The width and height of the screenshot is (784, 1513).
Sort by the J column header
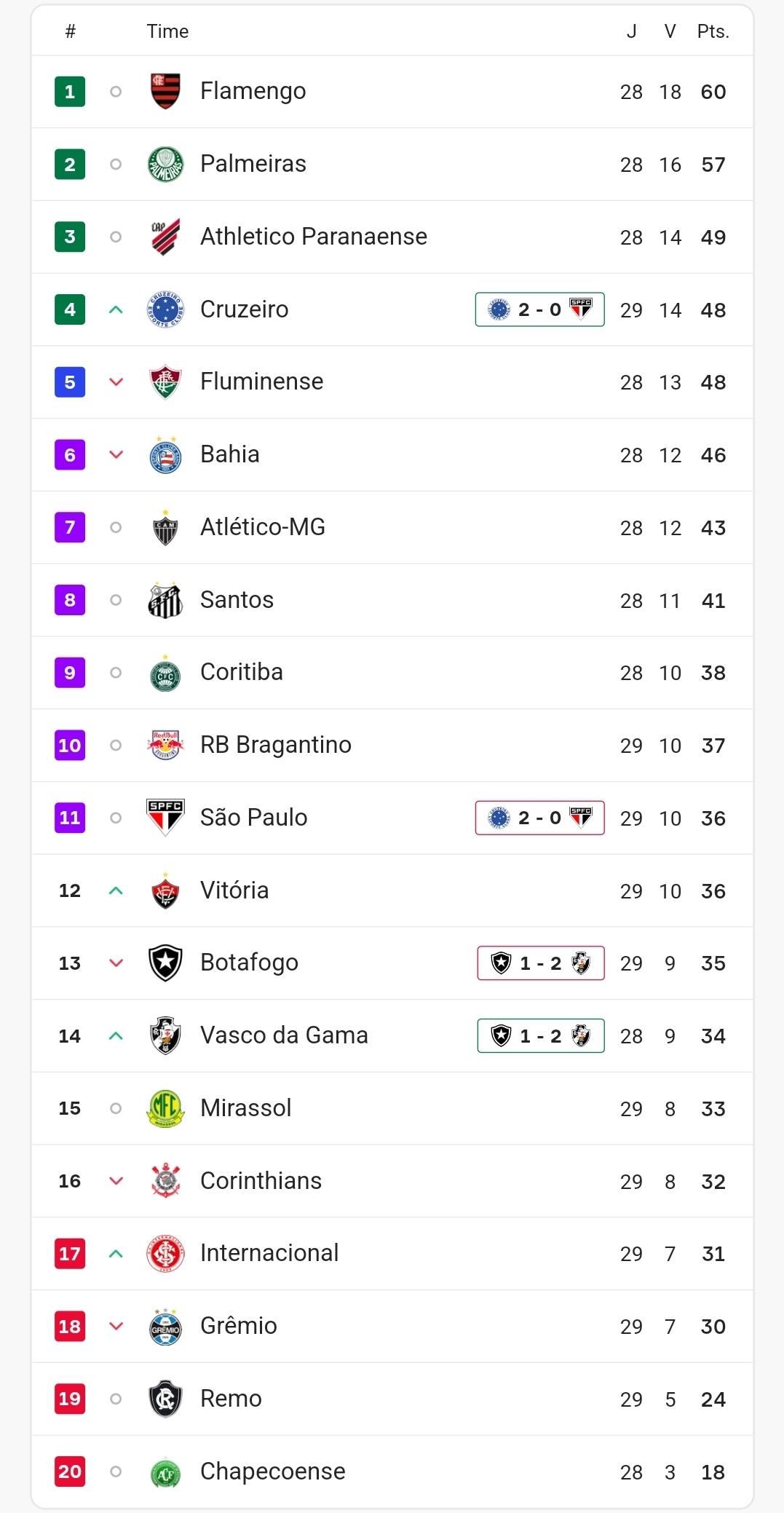(631, 31)
